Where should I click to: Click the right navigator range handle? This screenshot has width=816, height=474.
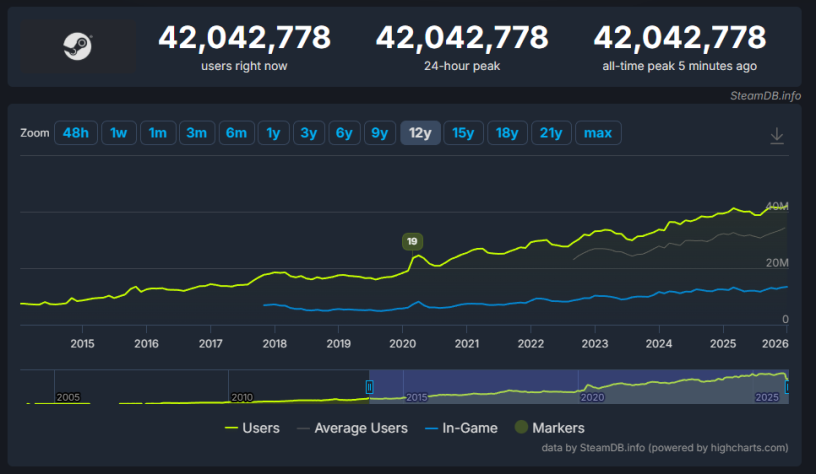pos(787,386)
